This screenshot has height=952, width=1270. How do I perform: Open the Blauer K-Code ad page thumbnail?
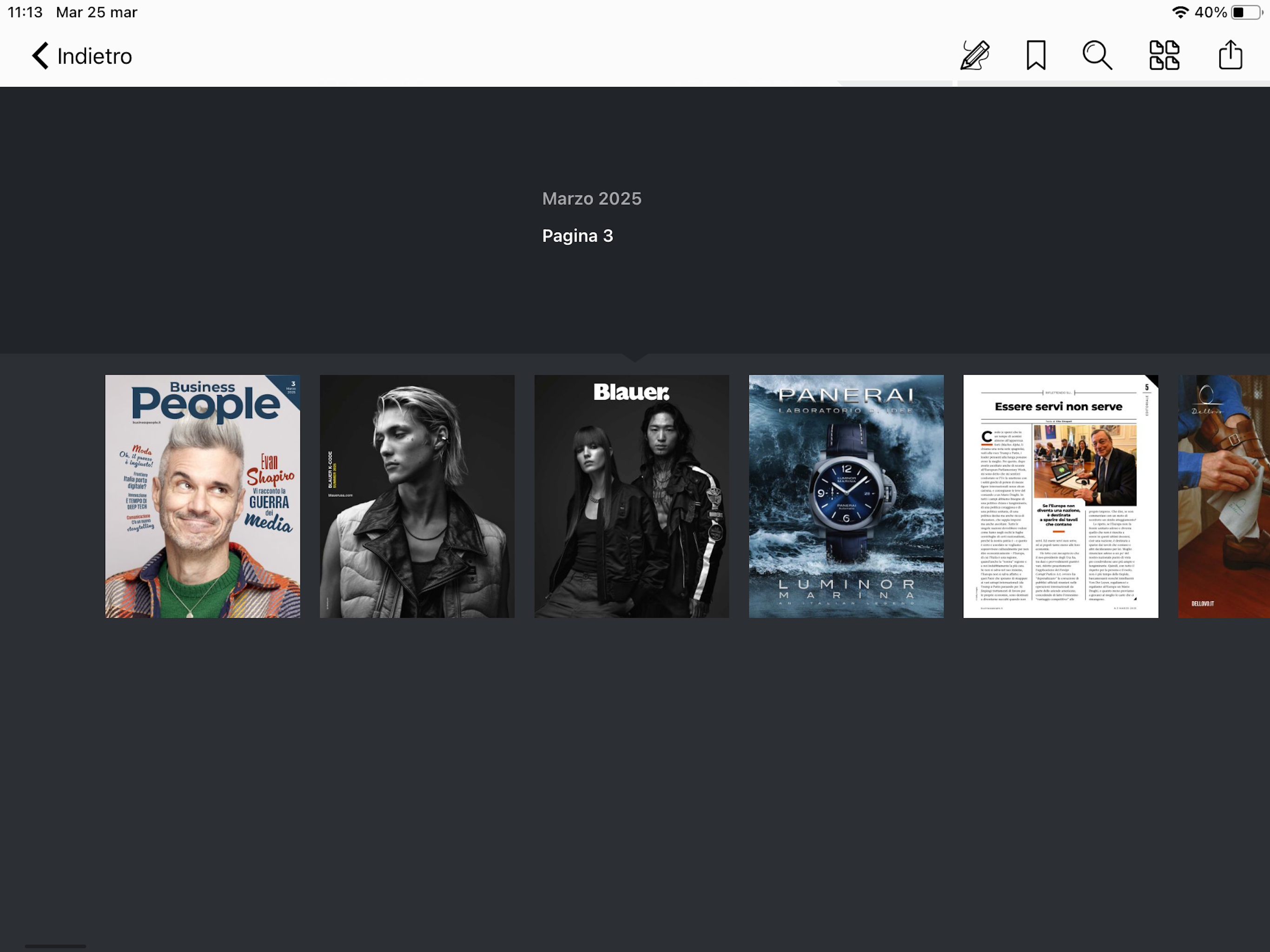click(417, 496)
